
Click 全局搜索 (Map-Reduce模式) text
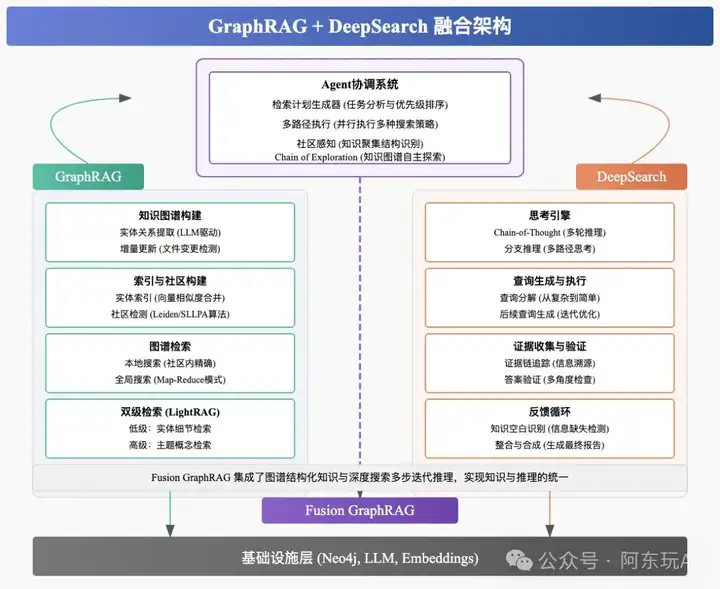pos(170,380)
